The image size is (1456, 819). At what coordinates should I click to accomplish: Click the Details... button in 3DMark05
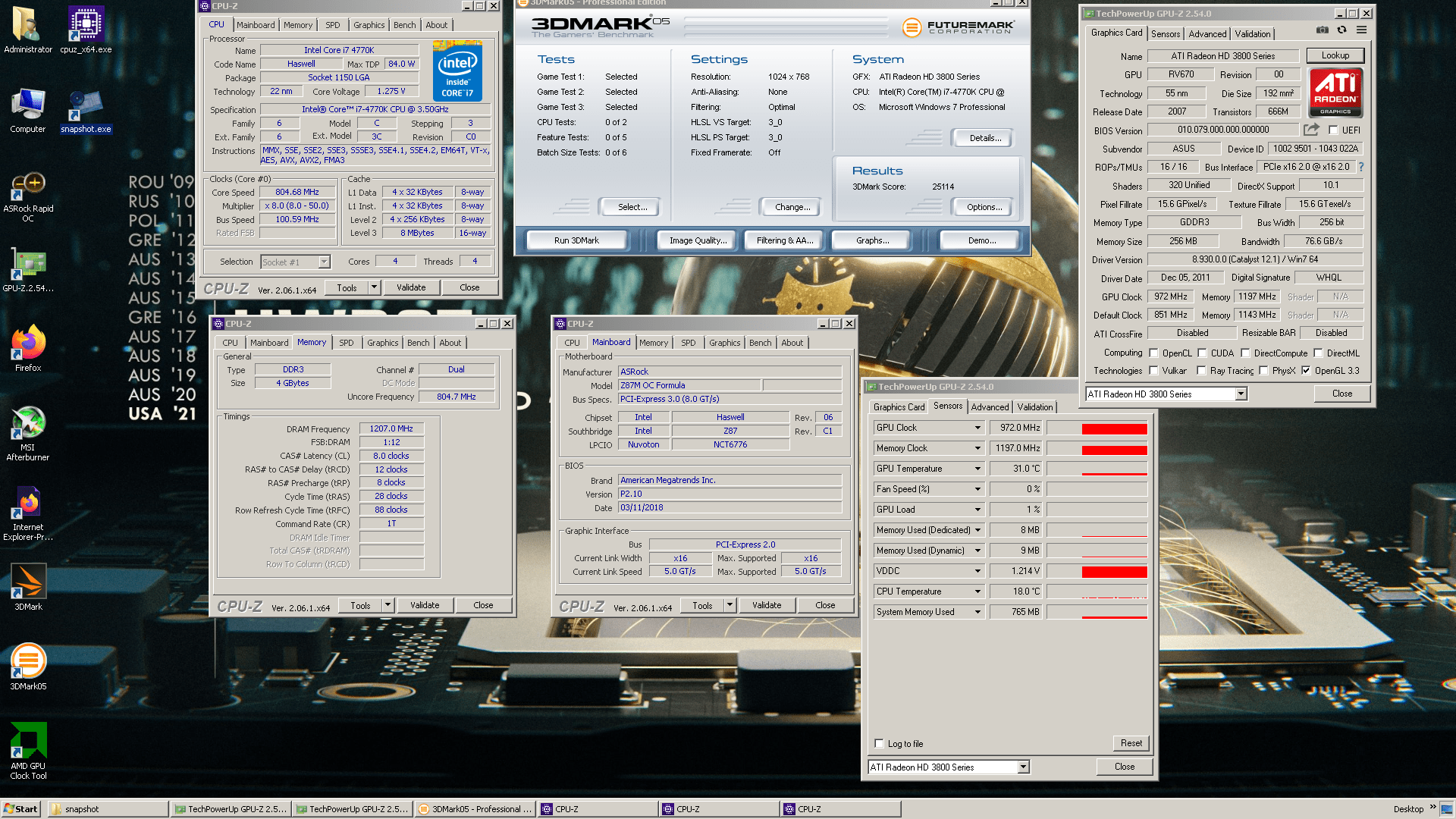click(x=985, y=138)
